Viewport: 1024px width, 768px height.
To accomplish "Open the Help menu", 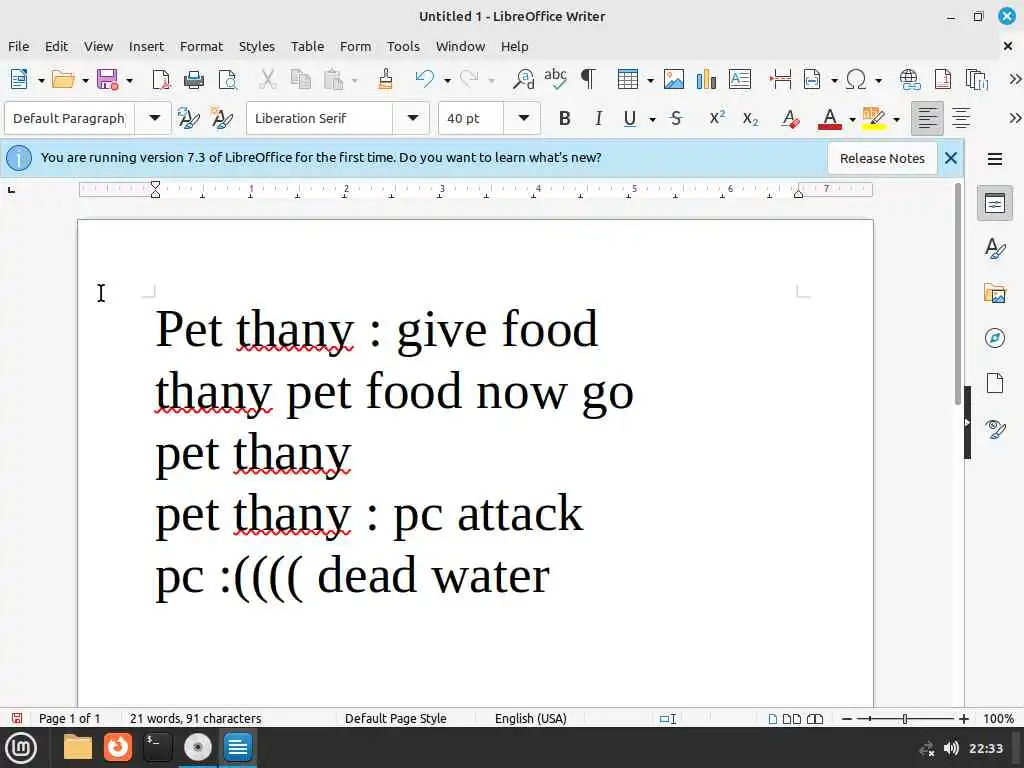I will click(515, 46).
